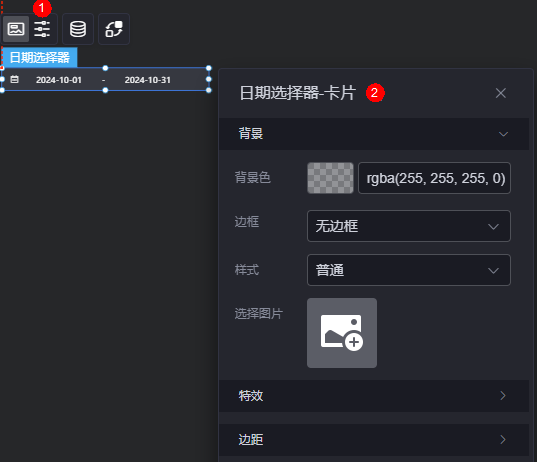Click the rgba background color input field
Image resolution: width=537 pixels, height=462 pixels.
pyautogui.click(x=434, y=178)
